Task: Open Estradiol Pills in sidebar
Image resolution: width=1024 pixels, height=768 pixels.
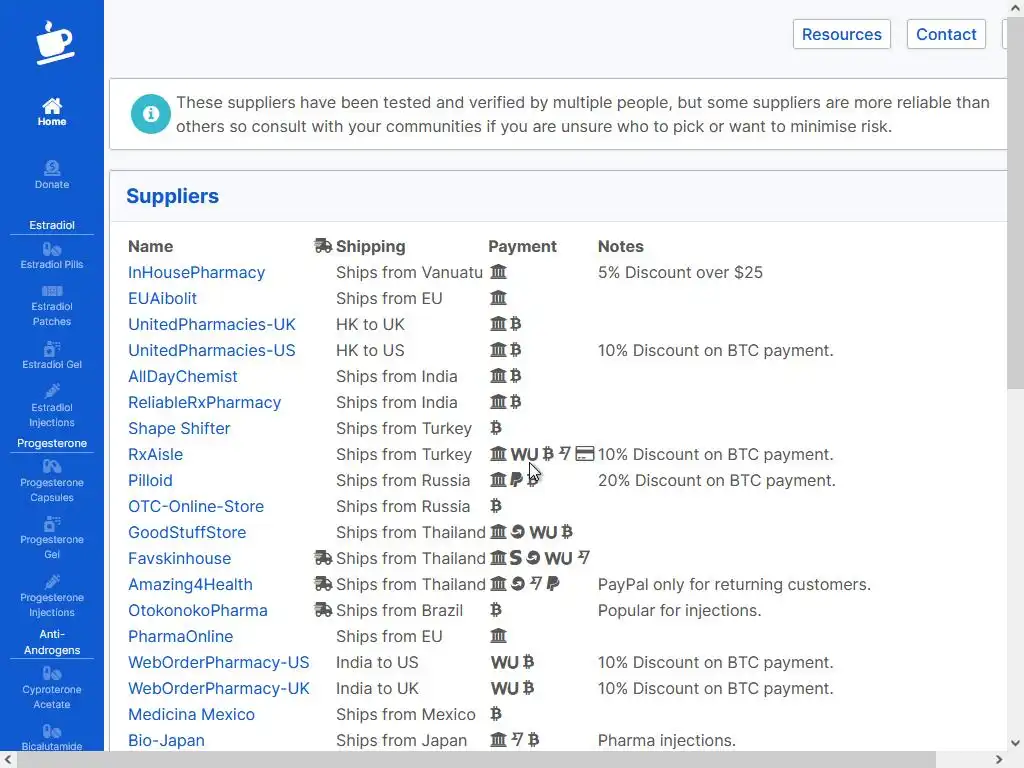Action: 52,256
